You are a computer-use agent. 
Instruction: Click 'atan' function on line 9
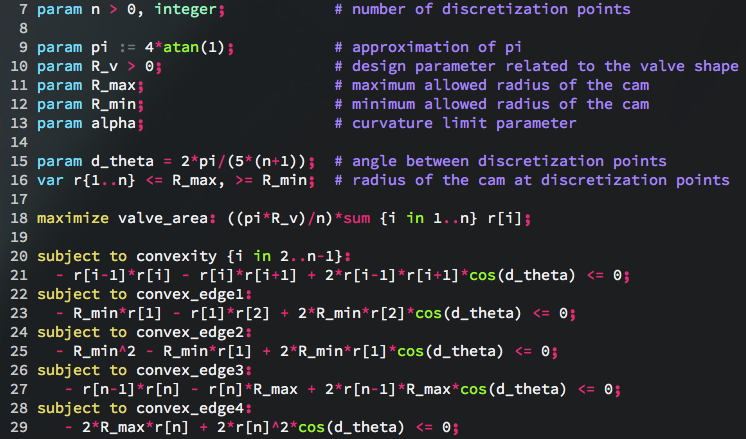pos(181,48)
